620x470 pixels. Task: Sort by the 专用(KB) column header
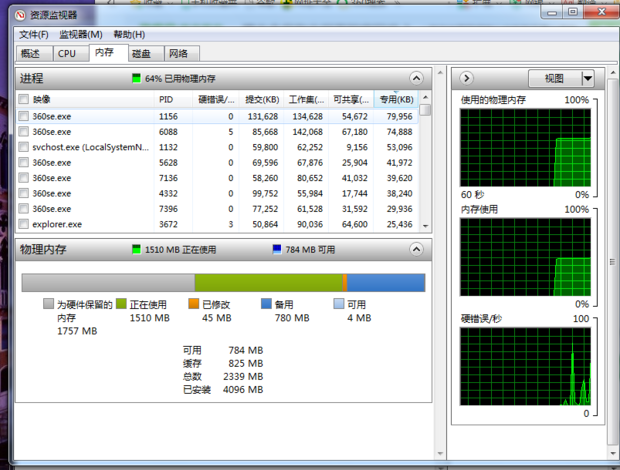[x=396, y=99]
